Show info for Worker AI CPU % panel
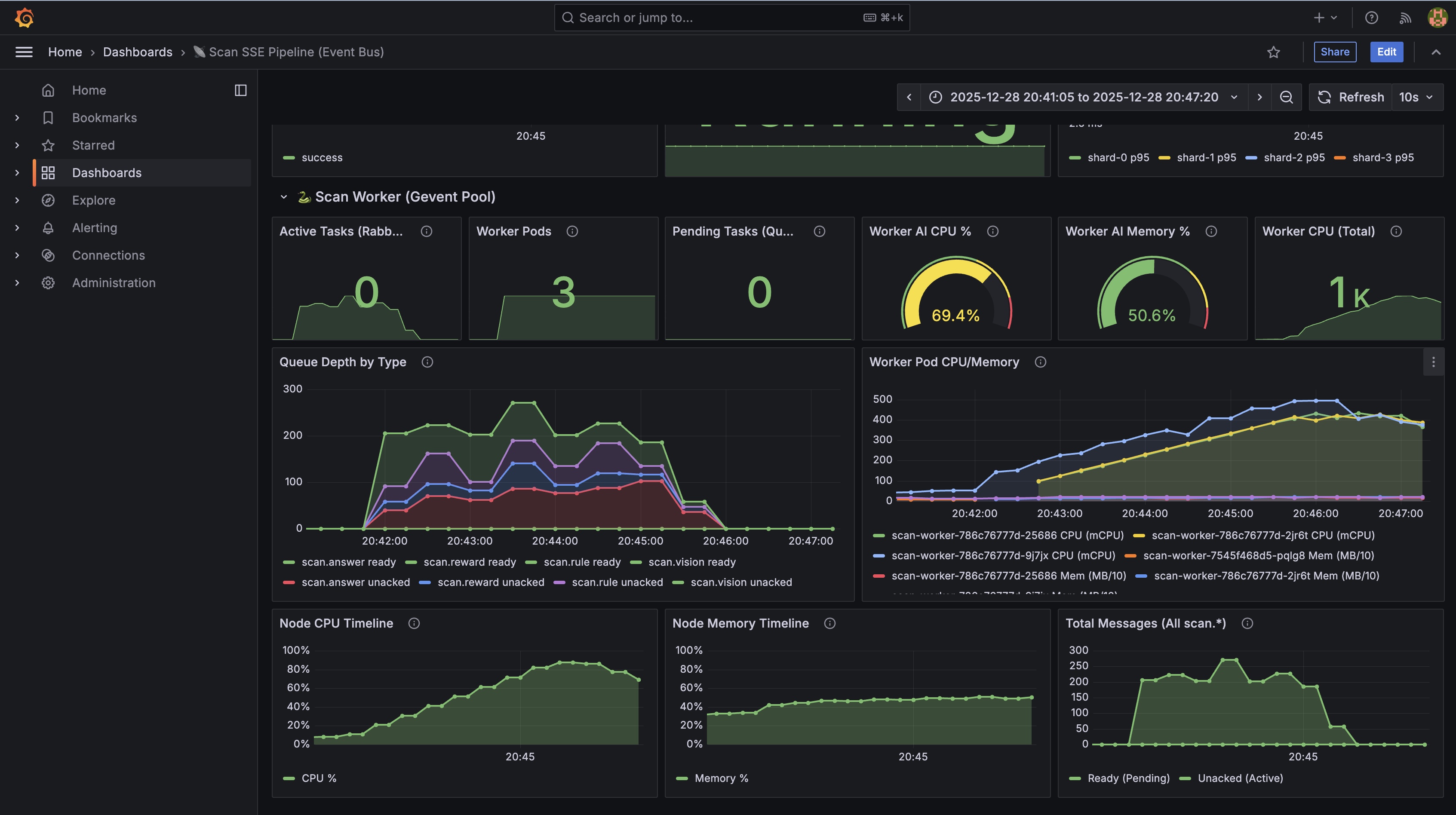The height and width of the screenshot is (815, 1456). point(992,231)
